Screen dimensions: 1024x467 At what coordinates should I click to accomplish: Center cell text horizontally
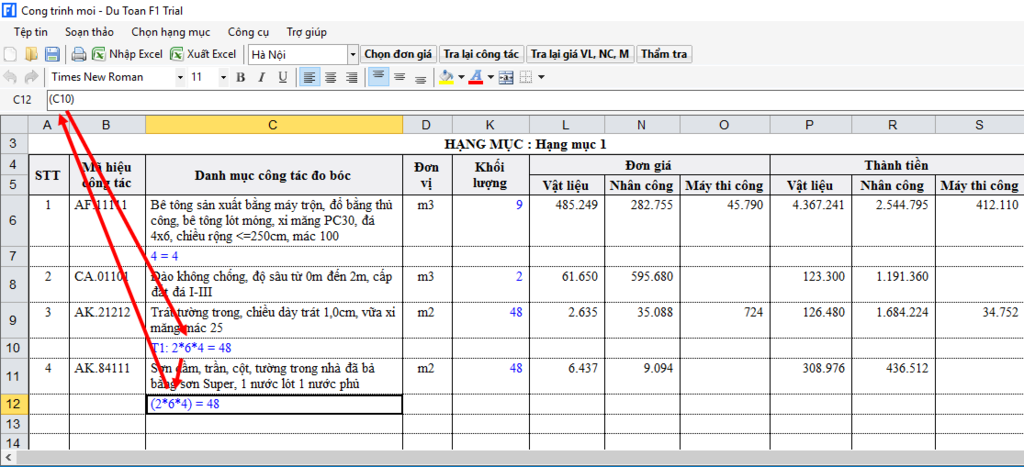(330, 78)
